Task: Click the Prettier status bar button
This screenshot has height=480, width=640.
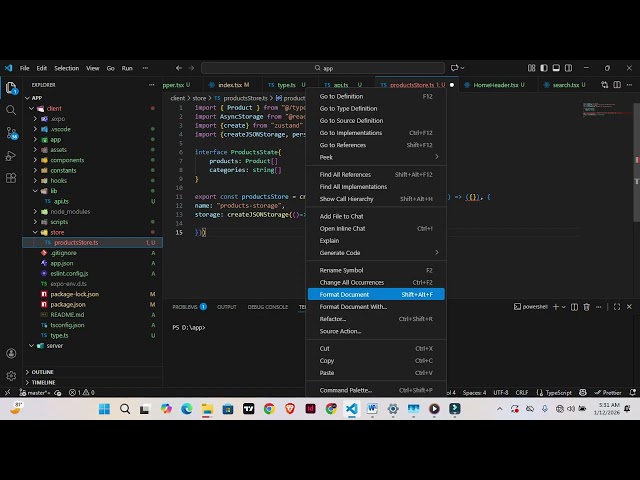Action: coord(611,393)
